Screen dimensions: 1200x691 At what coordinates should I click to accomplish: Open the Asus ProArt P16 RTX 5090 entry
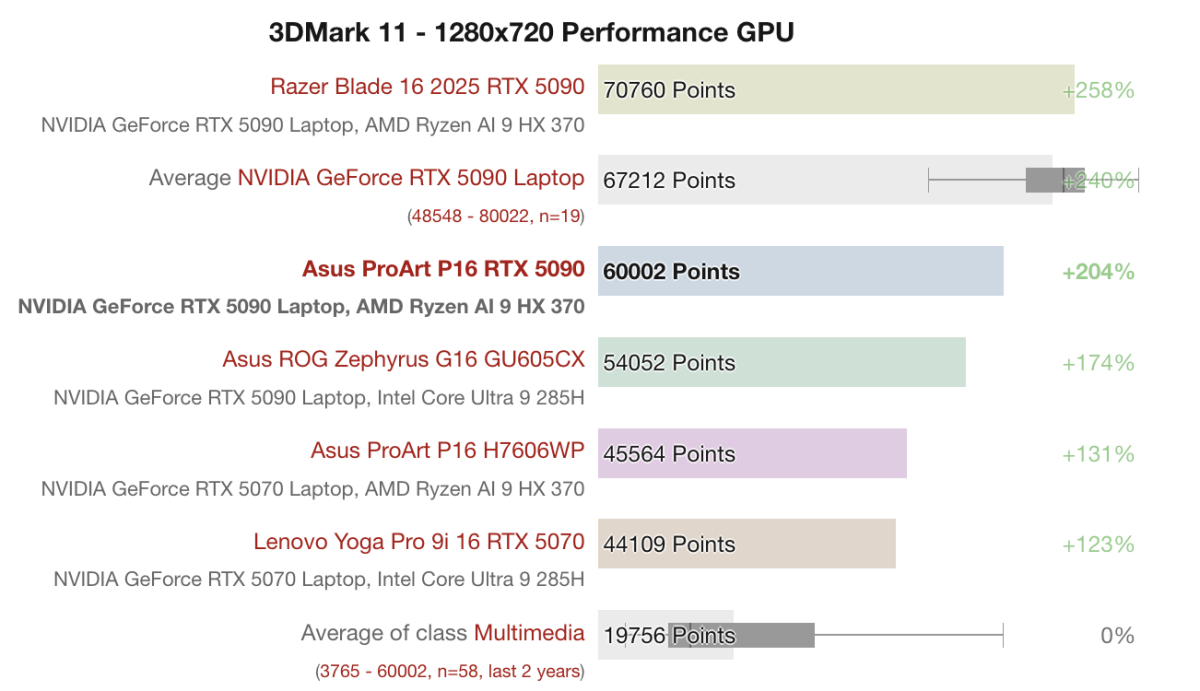click(x=443, y=269)
